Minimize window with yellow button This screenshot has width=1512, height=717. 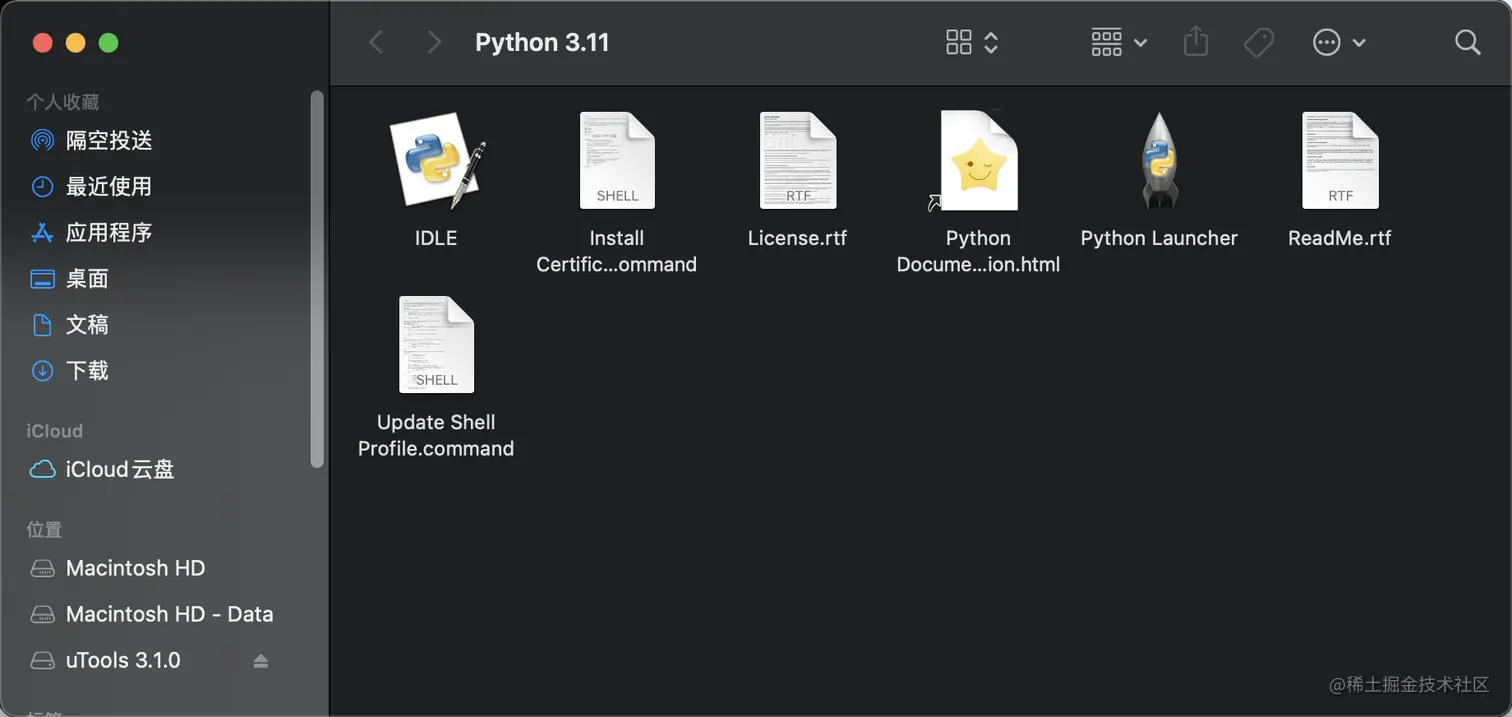[75, 43]
